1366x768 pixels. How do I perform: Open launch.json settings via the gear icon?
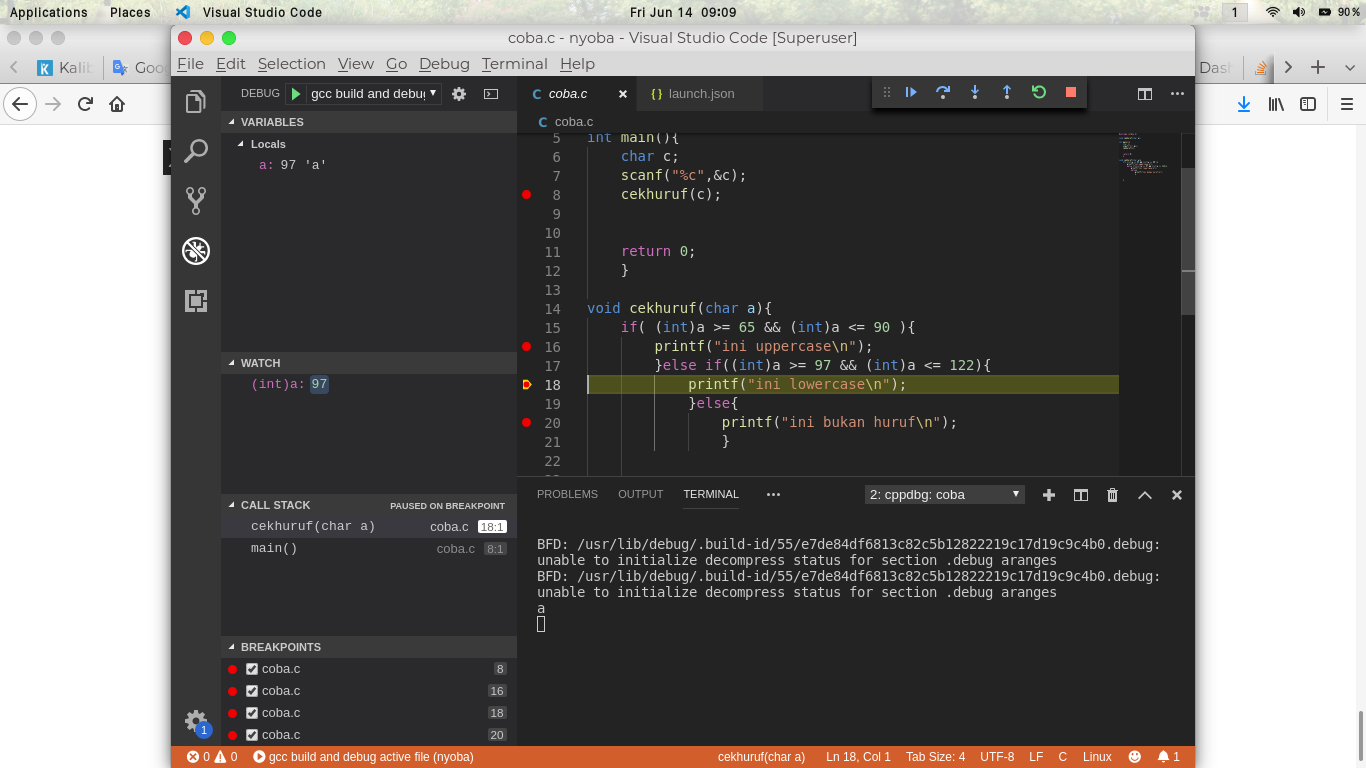[x=458, y=93]
